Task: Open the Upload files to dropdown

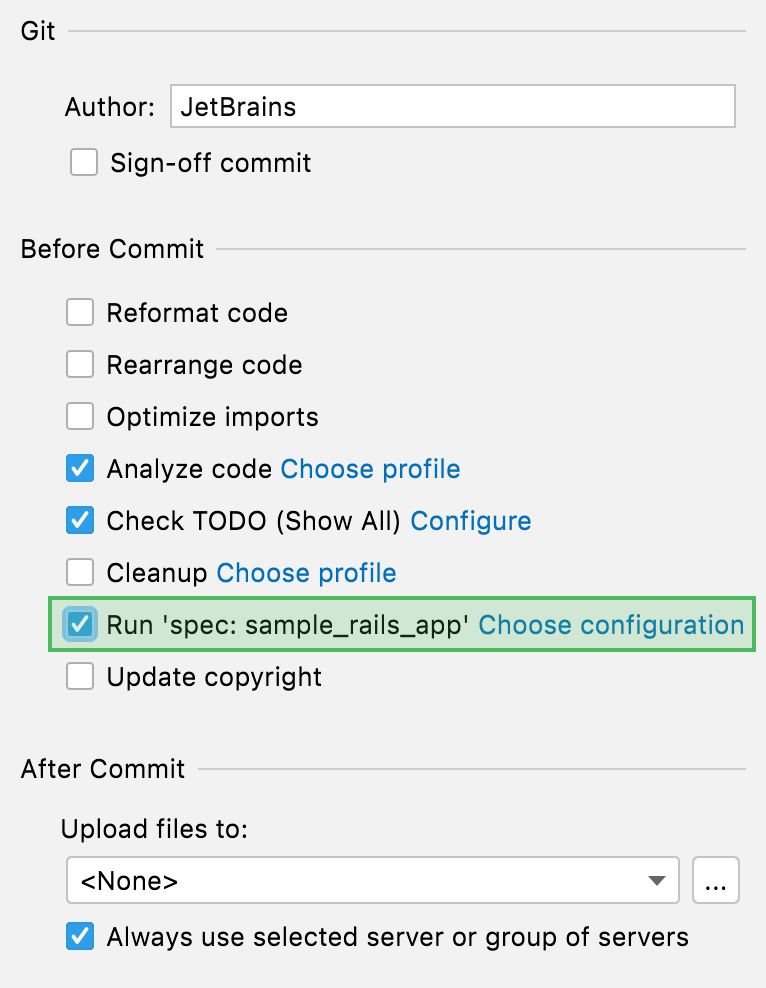Action: tap(370, 880)
